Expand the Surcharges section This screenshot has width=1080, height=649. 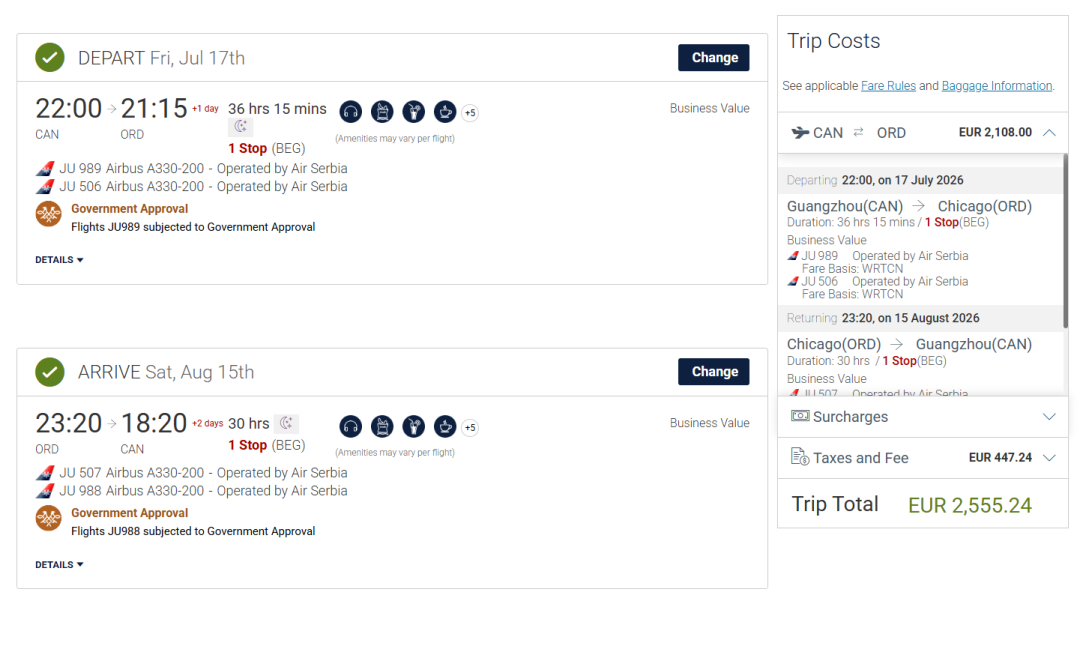(1048, 417)
